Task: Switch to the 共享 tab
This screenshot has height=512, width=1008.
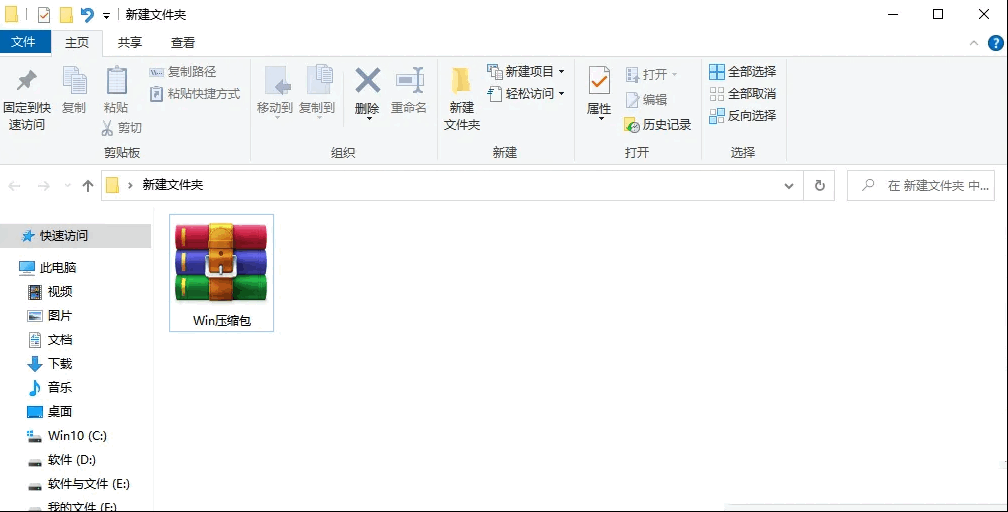Action: coord(130,42)
